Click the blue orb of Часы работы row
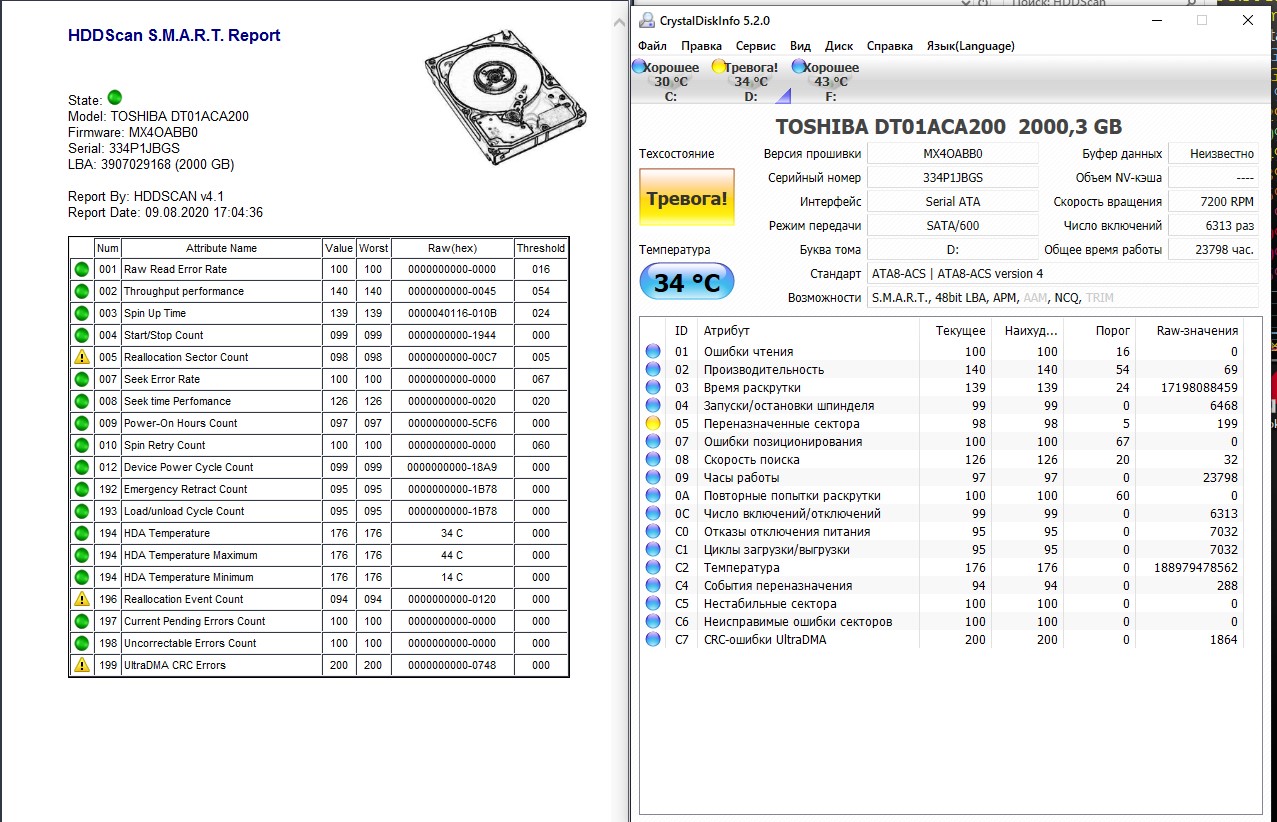This screenshot has width=1277, height=822. [653, 478]
